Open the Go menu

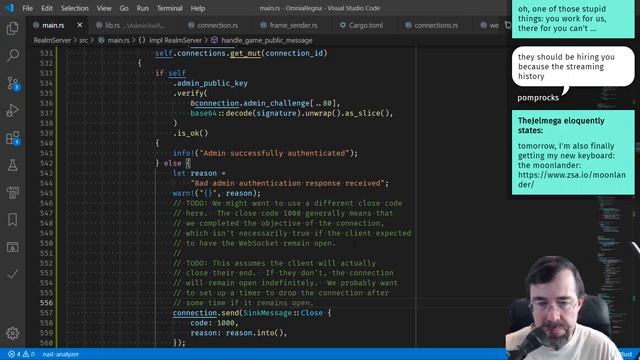coord(124,8)
